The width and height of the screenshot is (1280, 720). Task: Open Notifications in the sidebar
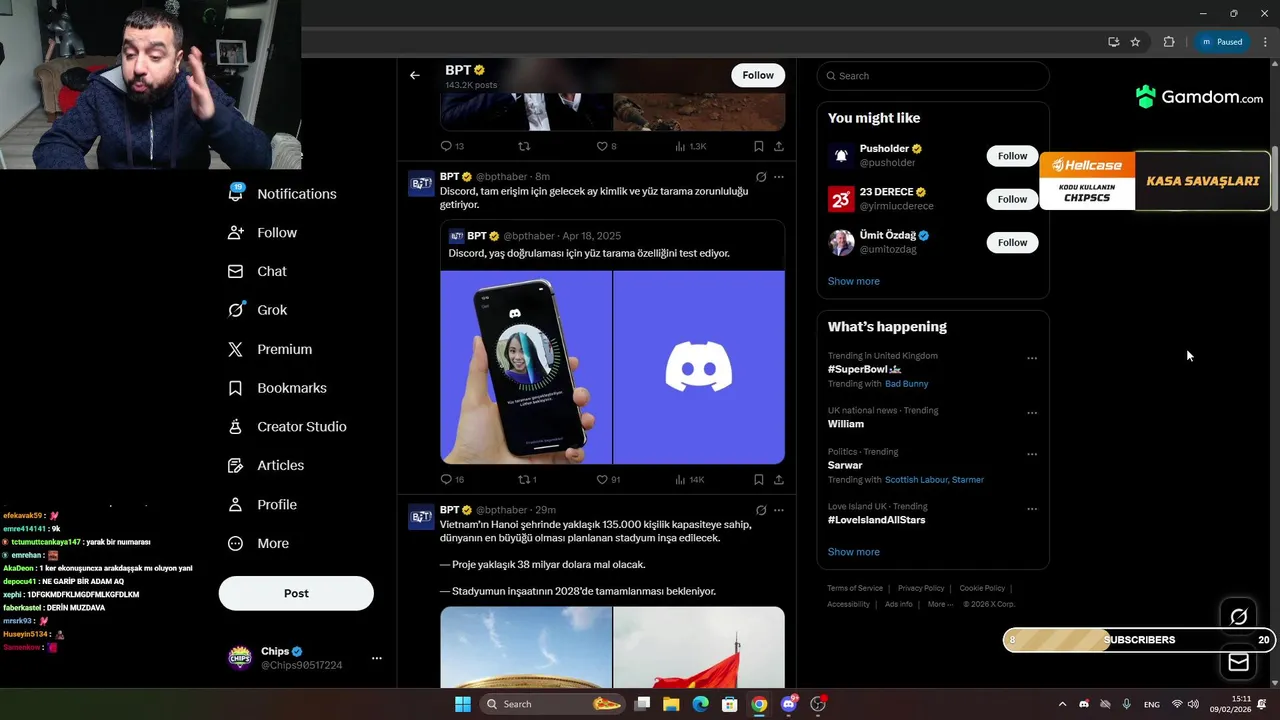[283, 194]
